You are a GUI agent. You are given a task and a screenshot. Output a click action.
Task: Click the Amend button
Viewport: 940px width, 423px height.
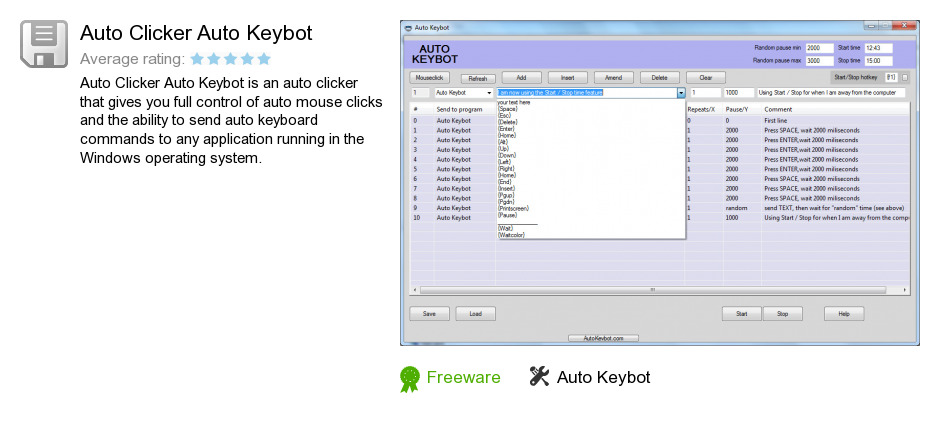pyautogui.click(x=614, y=78)
